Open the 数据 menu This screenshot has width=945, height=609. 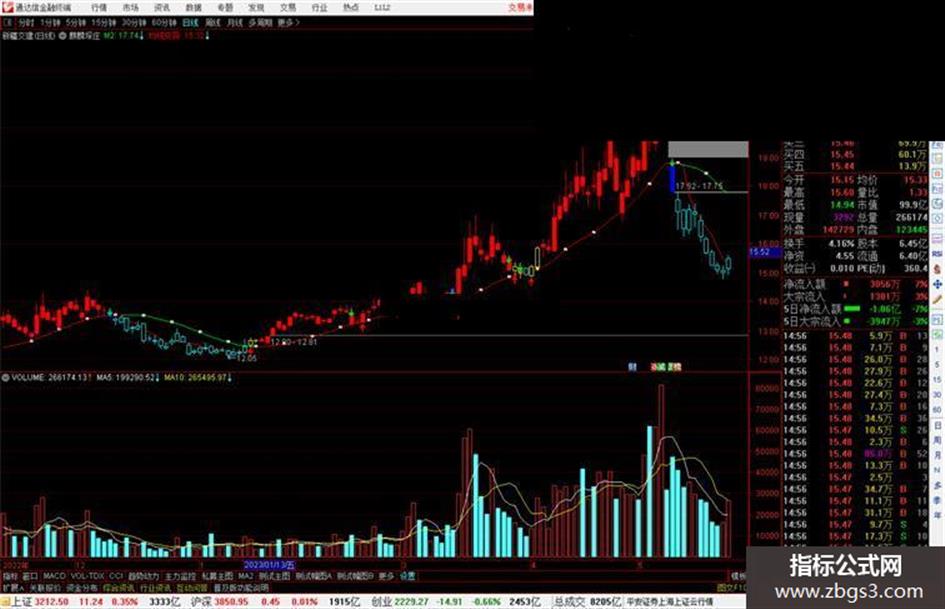[193, 8]
